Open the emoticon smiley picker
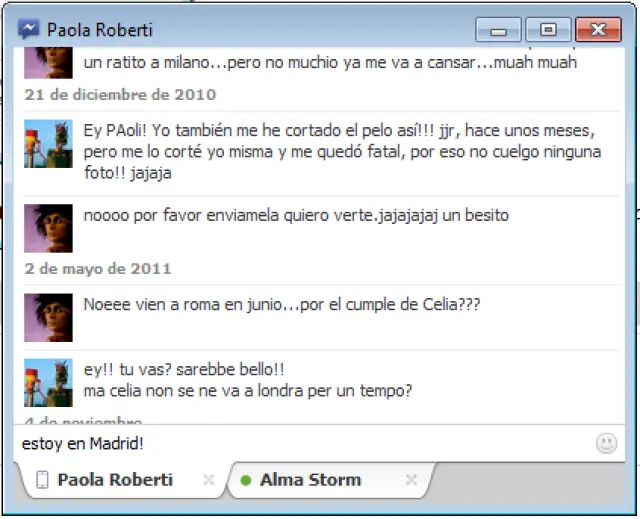The image size is (640, 519). (607, 443)
